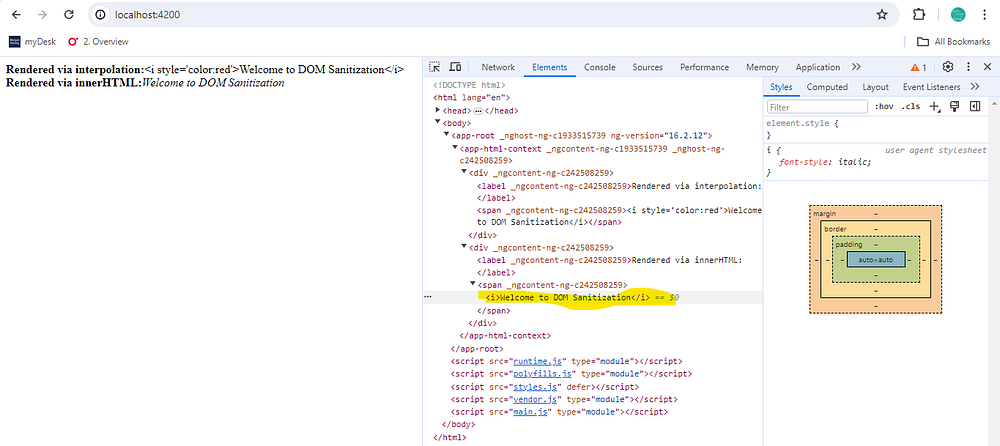Expand the collapsed head element

point(438,110)
